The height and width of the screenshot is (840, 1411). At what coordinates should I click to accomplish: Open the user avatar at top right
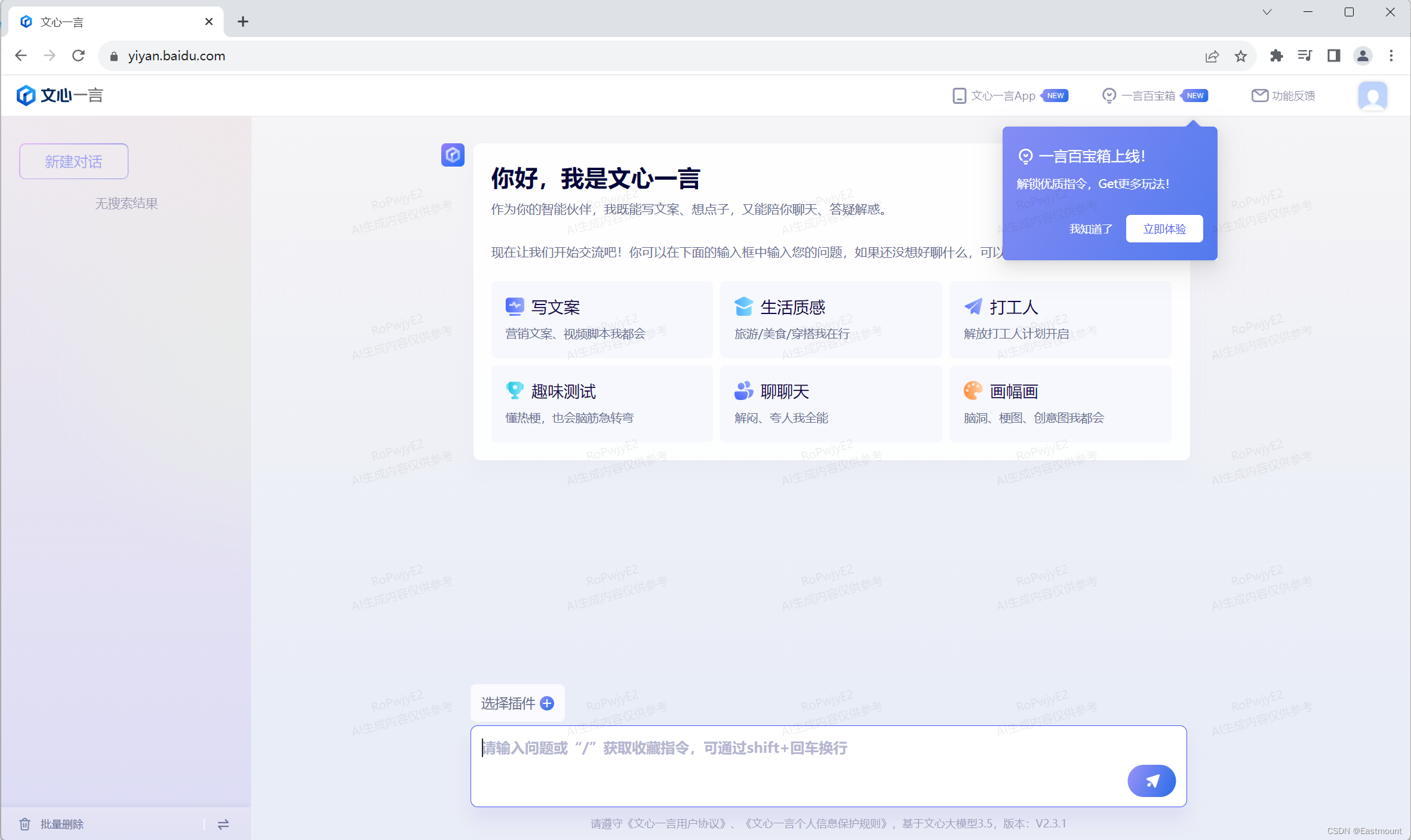(x=1372, y=96)
